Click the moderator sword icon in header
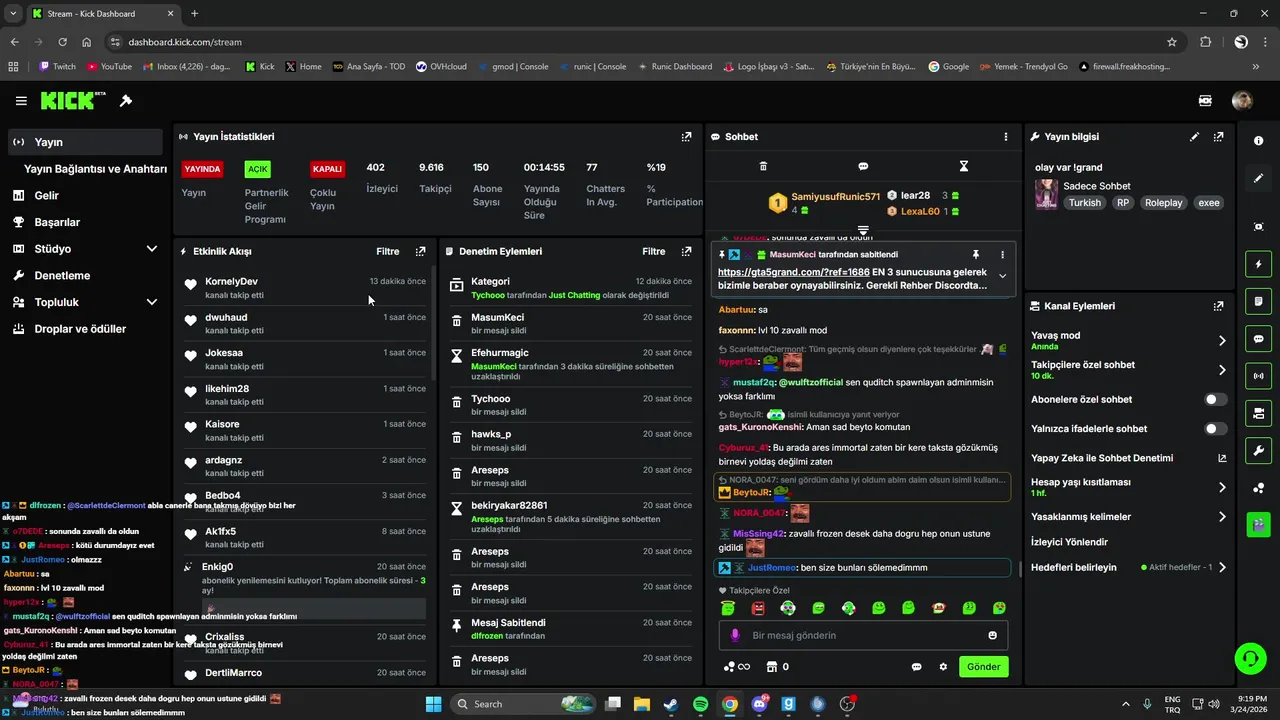The height and width of the screenshot is (720, 1280). point(126,101)
